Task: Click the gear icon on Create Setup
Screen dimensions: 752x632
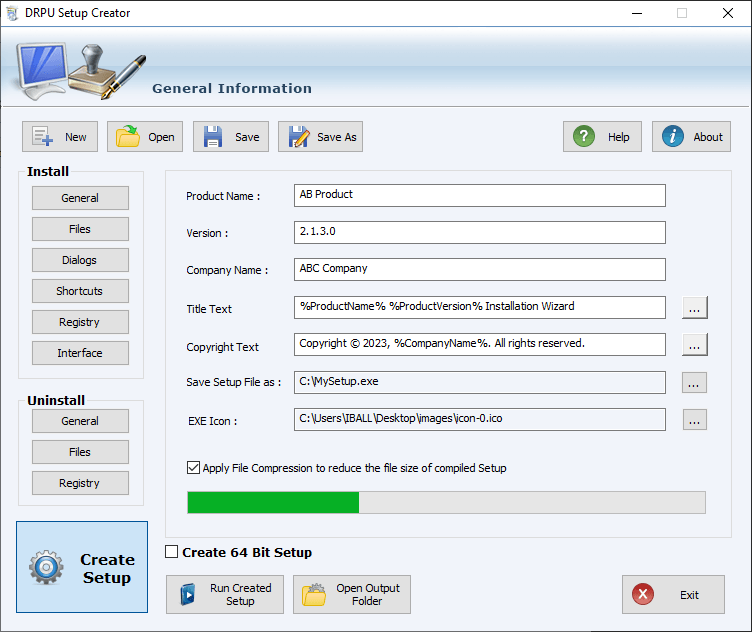Action: 46,567
